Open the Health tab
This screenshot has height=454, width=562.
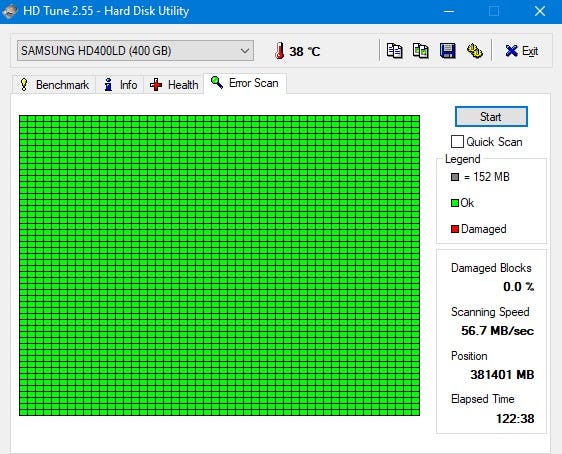click(174, 85)
